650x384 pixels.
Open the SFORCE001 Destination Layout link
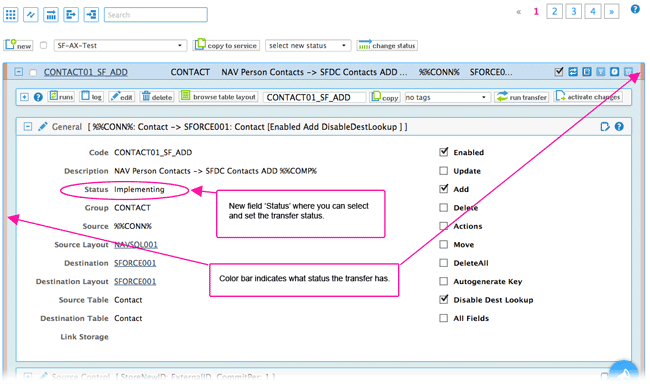(135, 282)
